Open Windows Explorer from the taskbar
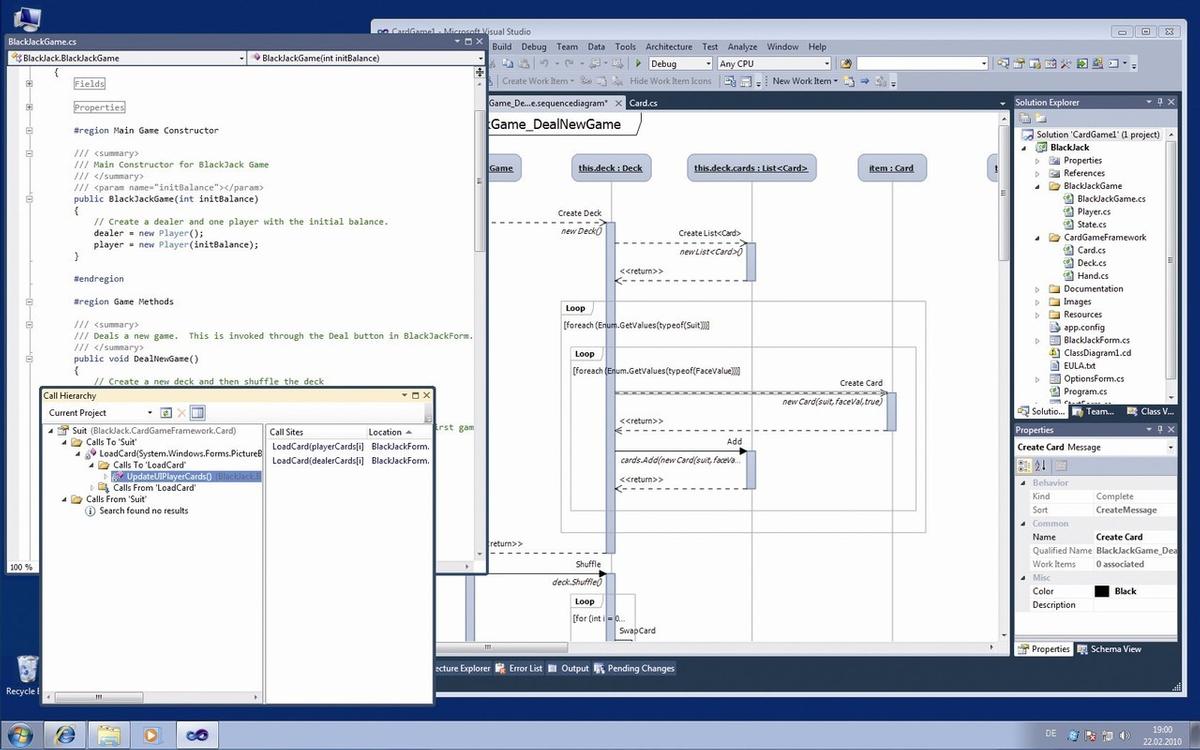Image resolution: width=1200 pixels, height=750 pixels. (x=109, y=734)
